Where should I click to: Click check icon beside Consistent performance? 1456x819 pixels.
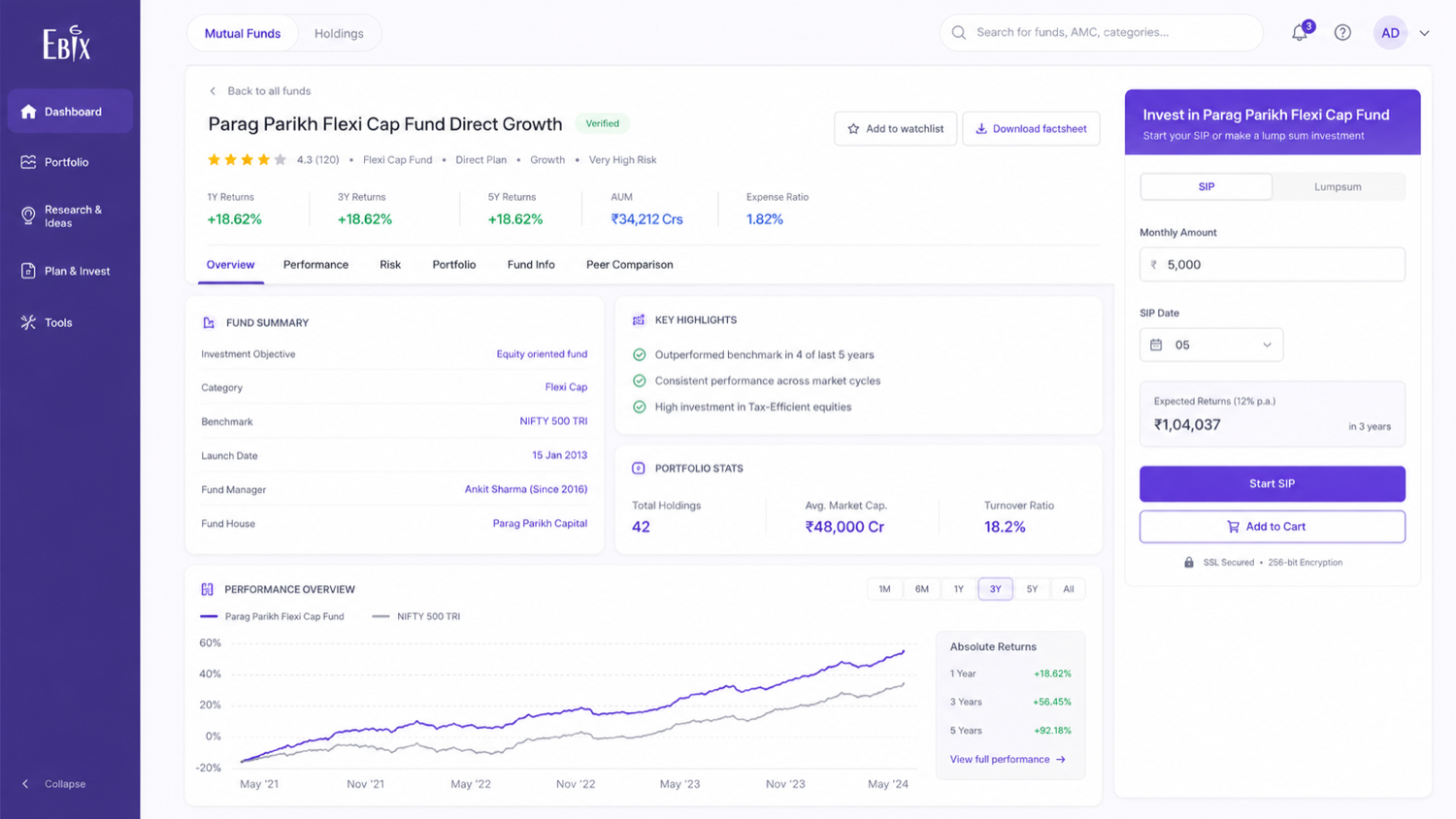[x=639, y=380]
